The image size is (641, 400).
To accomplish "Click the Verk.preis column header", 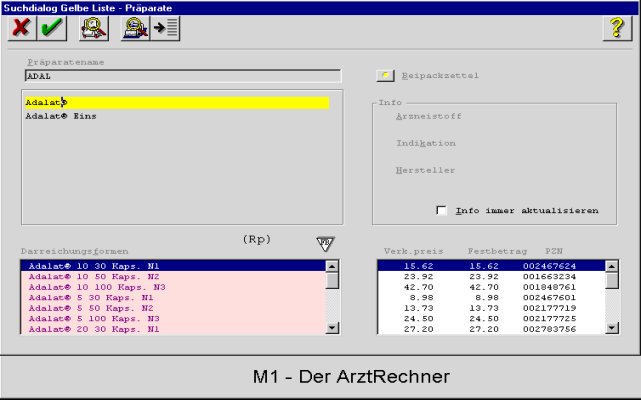I will [x=414, y=251].
